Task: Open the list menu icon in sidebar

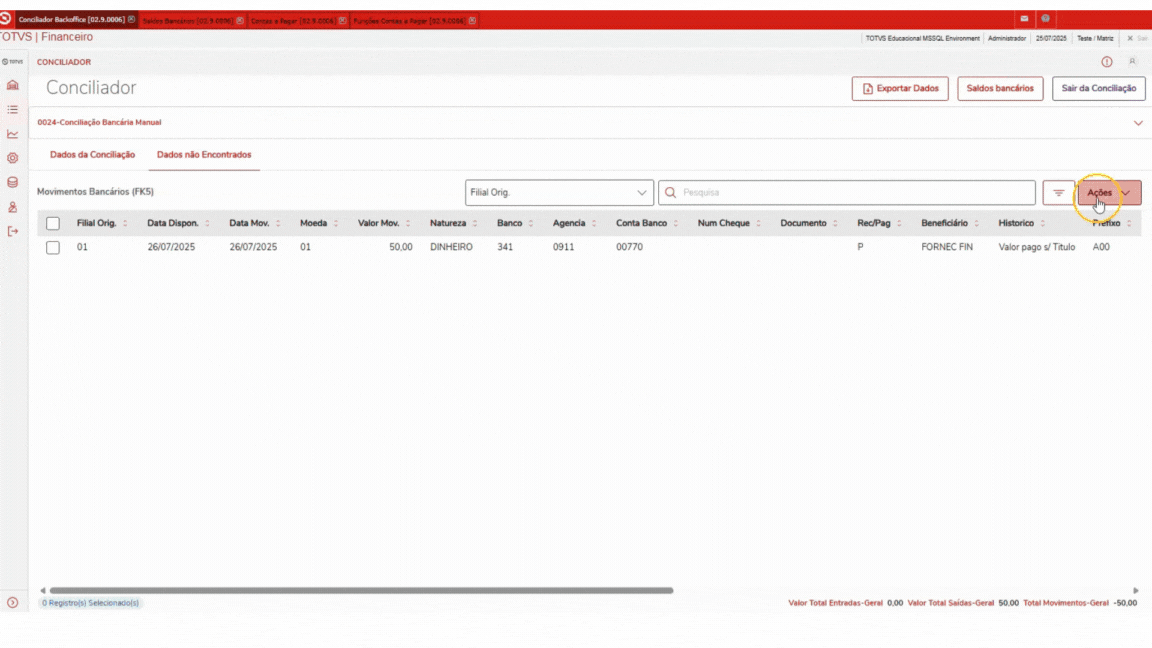Action: coord(12,109)
